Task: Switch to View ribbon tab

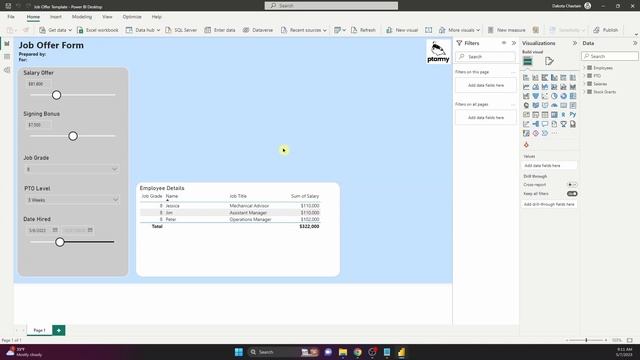Action: (x=107, y=17)
